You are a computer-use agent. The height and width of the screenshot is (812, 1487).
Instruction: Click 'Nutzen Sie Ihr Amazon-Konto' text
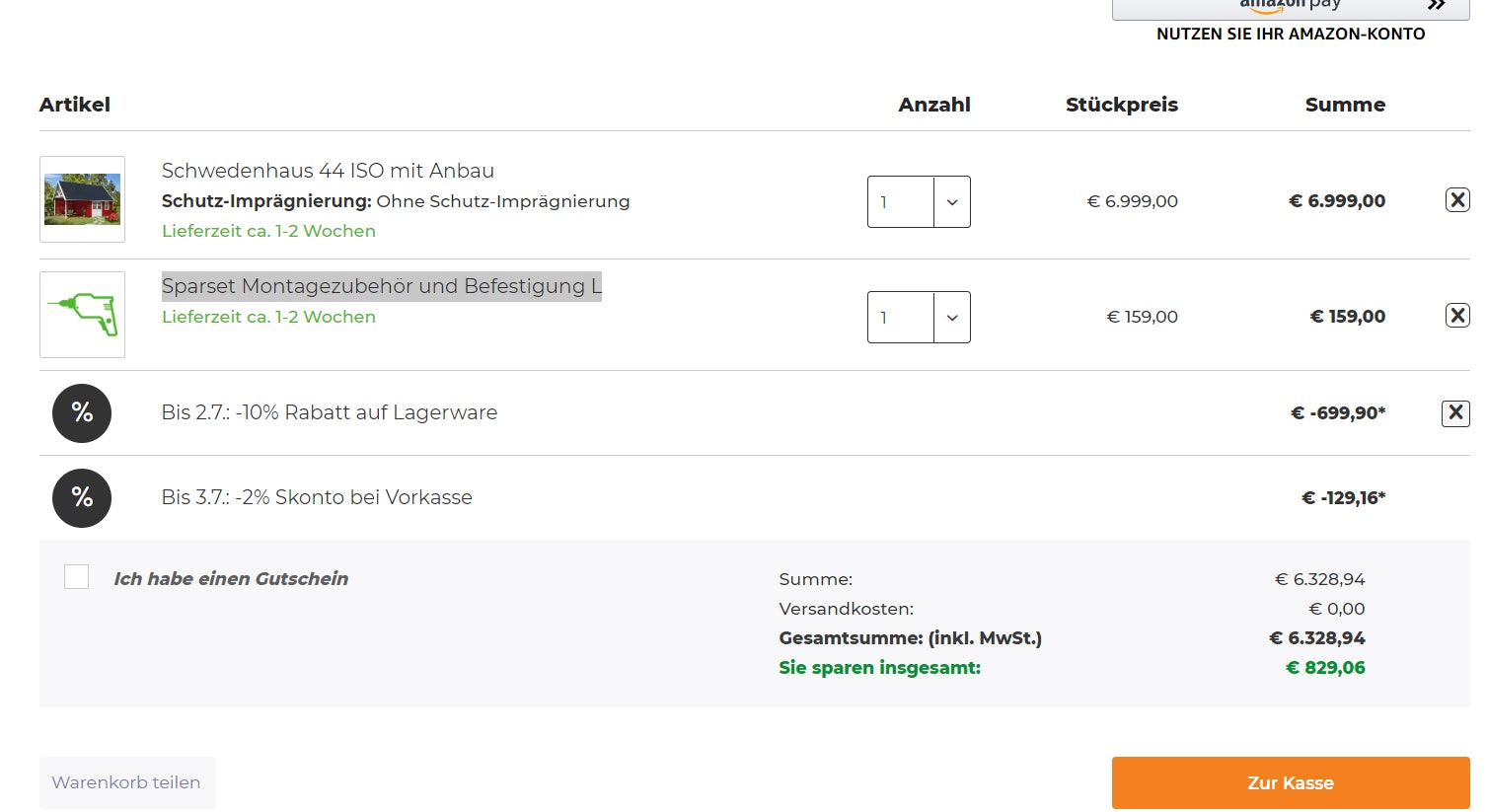point(1291,34)
